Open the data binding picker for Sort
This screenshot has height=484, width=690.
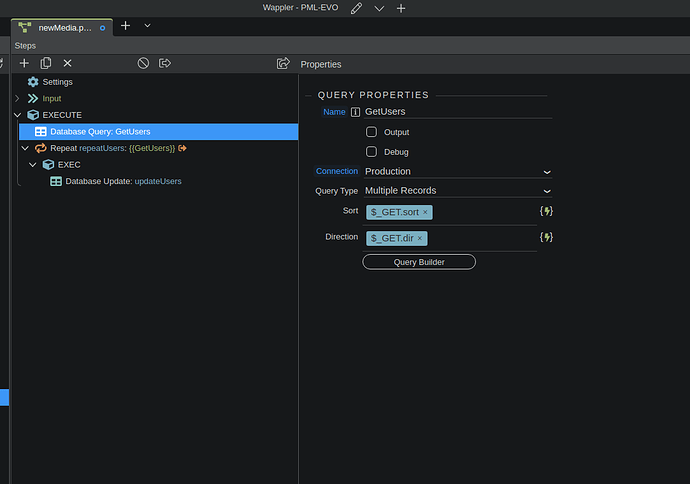(x=546, y=211)
